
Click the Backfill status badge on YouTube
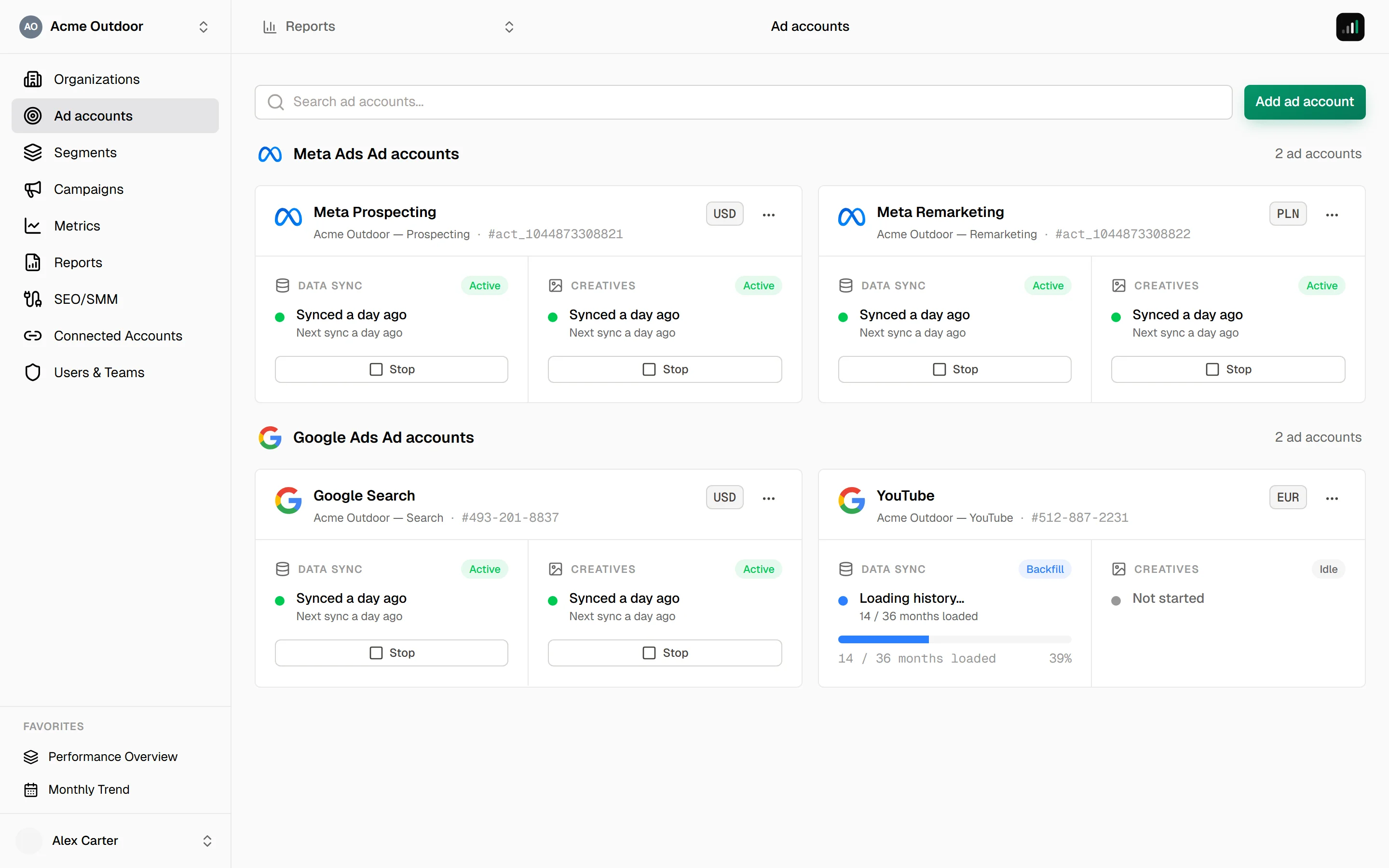pos(1045,569)
